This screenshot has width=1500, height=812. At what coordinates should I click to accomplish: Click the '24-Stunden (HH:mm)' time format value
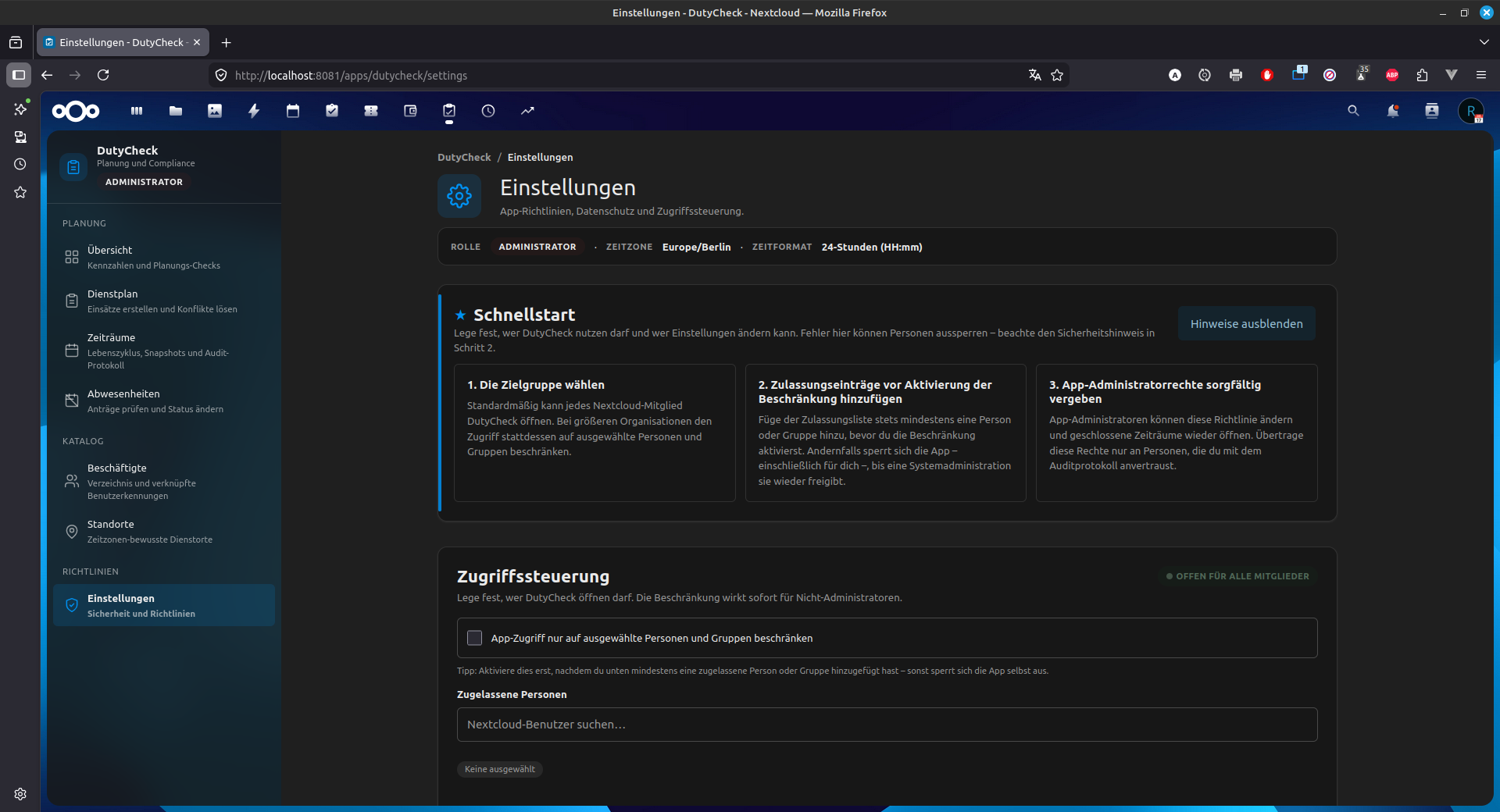point(872,247)
